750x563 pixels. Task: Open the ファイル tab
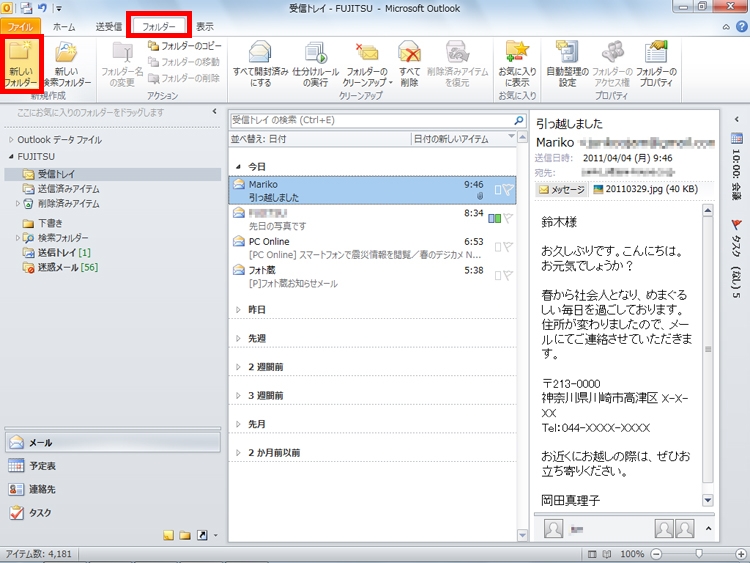click(20, 26)
